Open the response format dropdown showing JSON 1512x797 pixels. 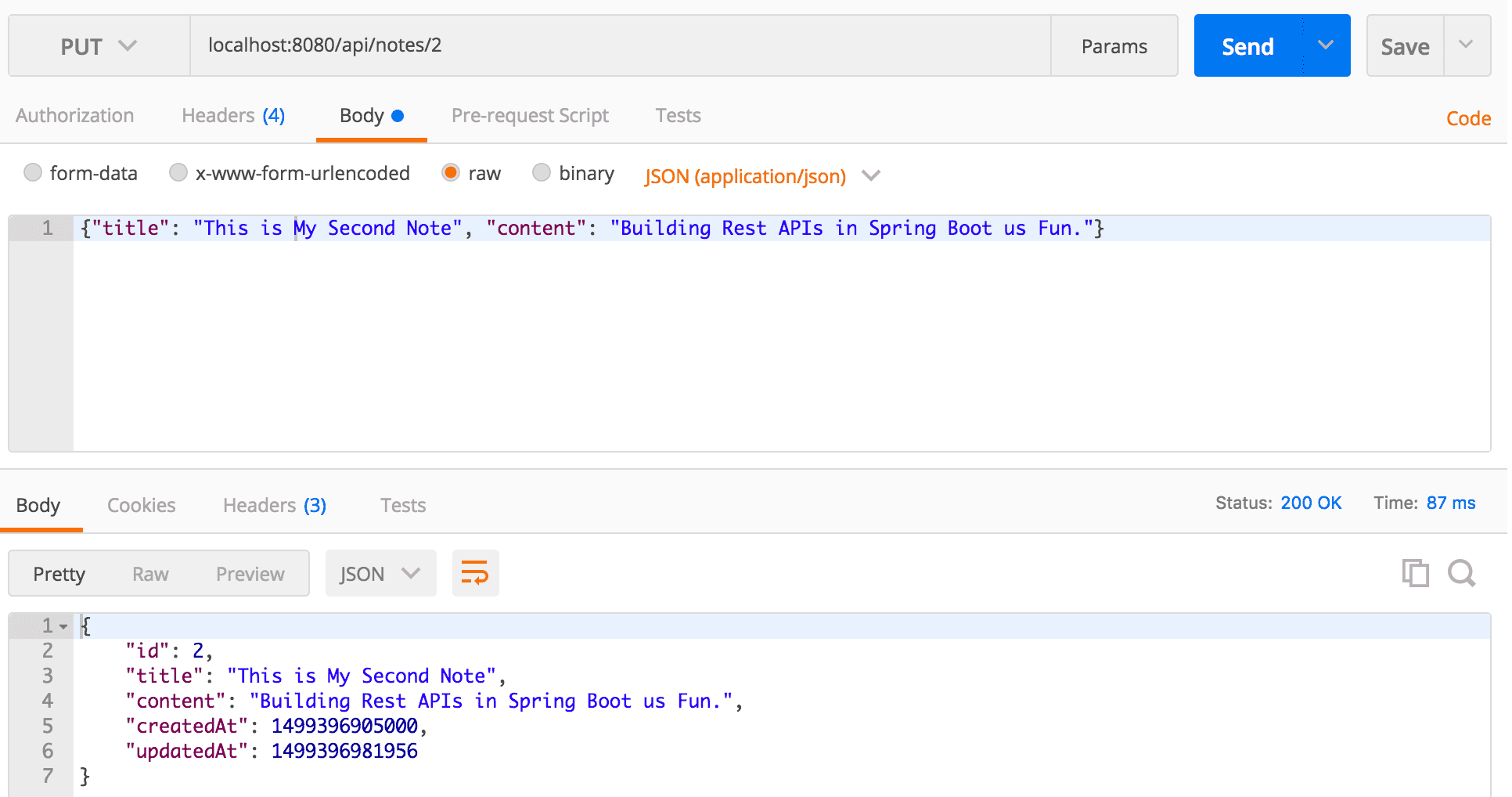380,573
